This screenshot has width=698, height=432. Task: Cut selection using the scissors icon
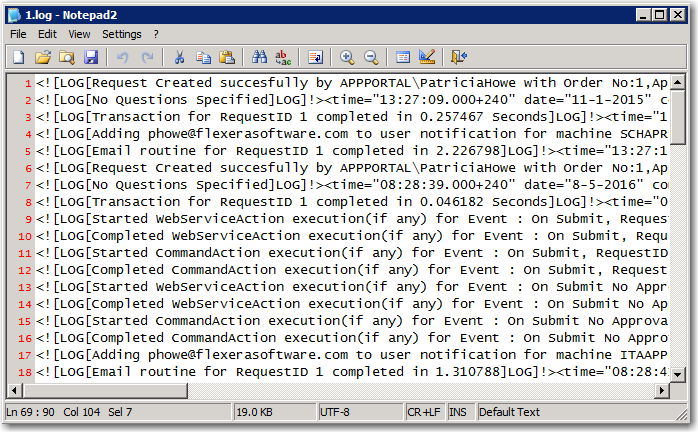(x=180, y=58)
